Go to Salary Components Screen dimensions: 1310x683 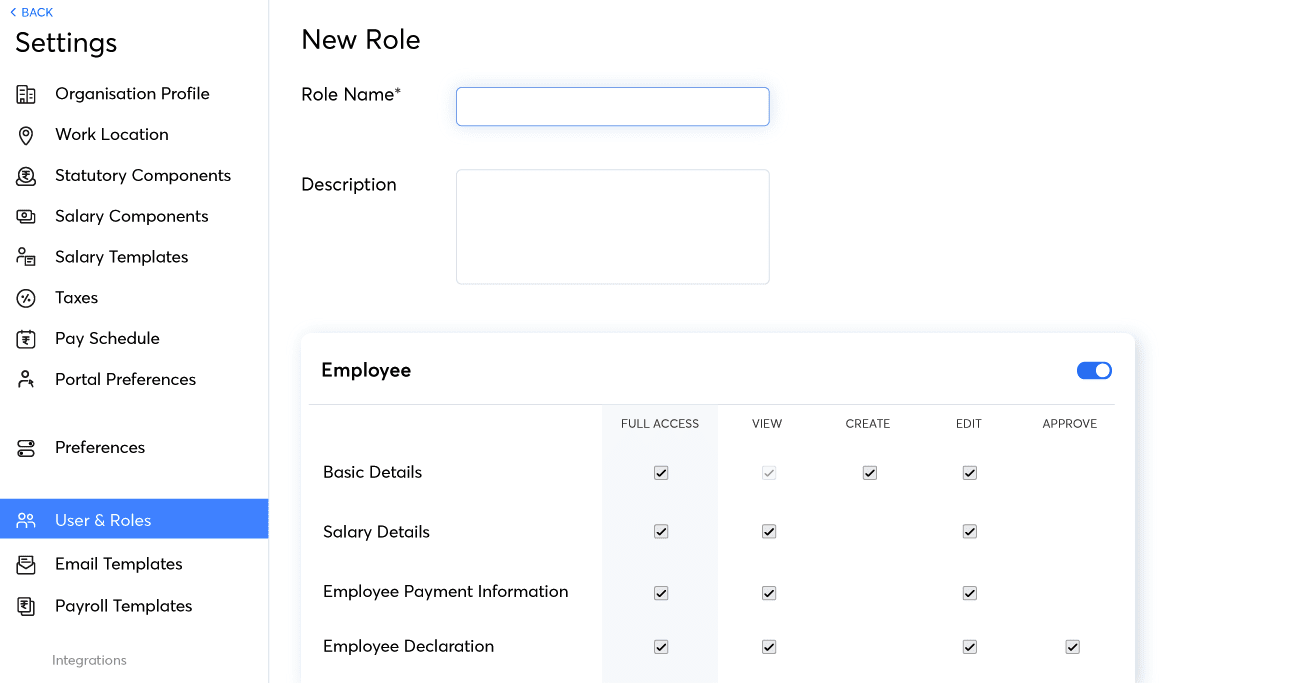click(134, 217)
